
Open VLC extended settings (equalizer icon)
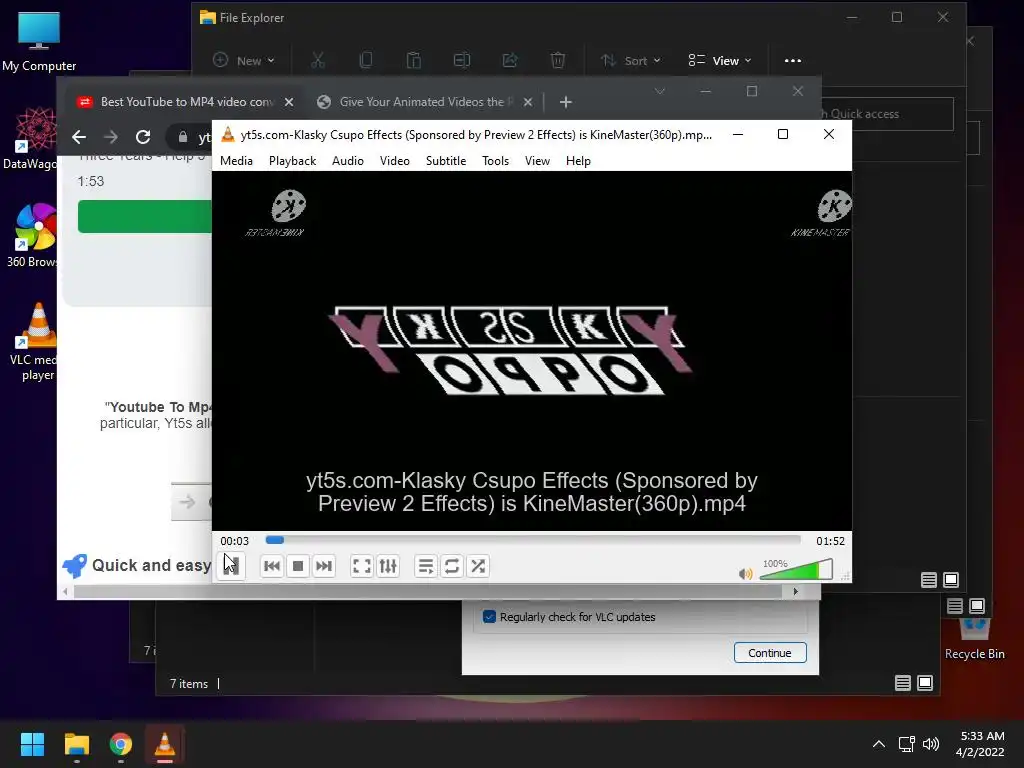click(x=388, y=566)
